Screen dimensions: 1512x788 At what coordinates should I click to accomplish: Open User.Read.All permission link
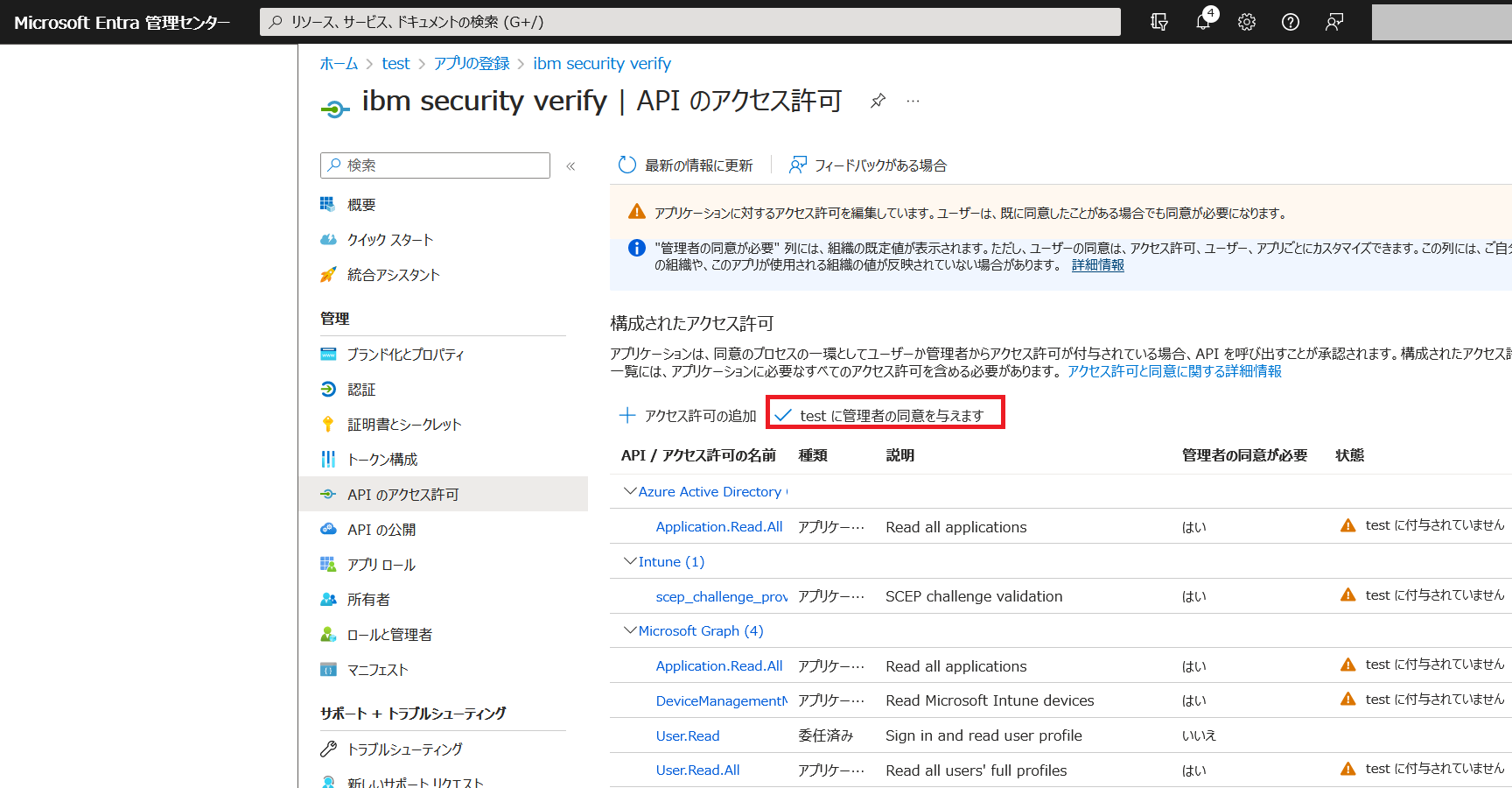point(697,770)
